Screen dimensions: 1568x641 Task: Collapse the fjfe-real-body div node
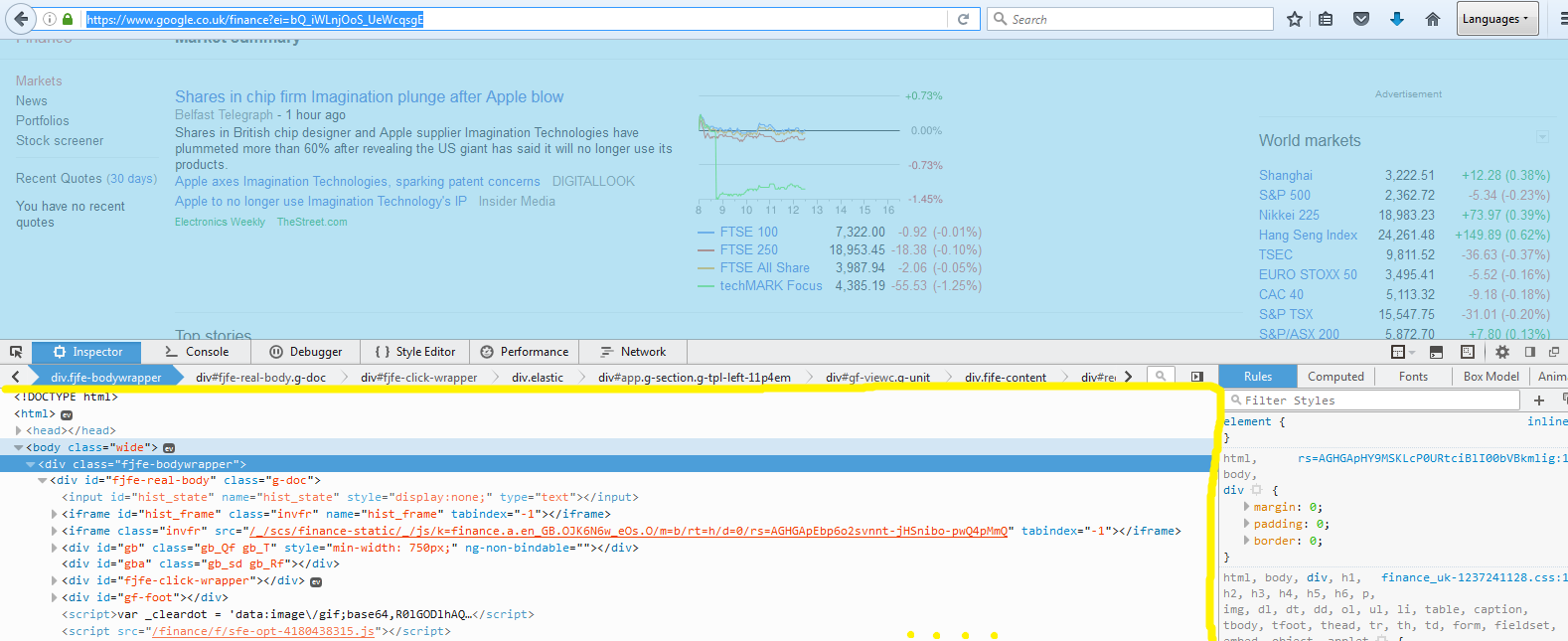(43, 481)
